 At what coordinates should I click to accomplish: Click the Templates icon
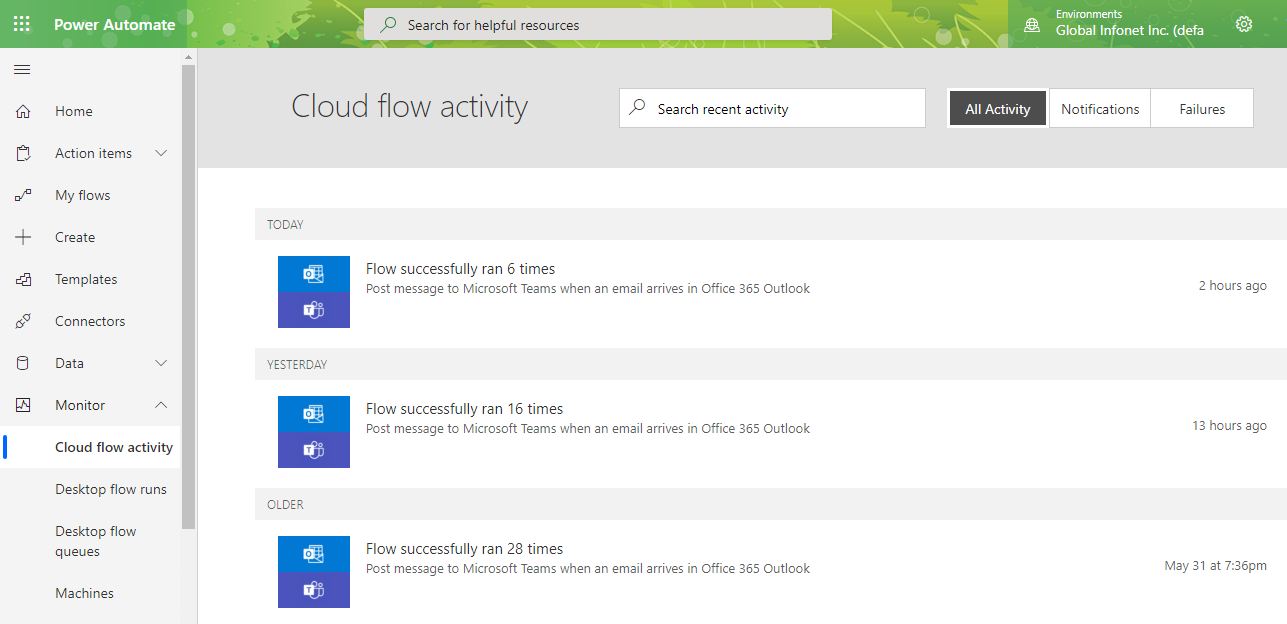pos(23,279)
